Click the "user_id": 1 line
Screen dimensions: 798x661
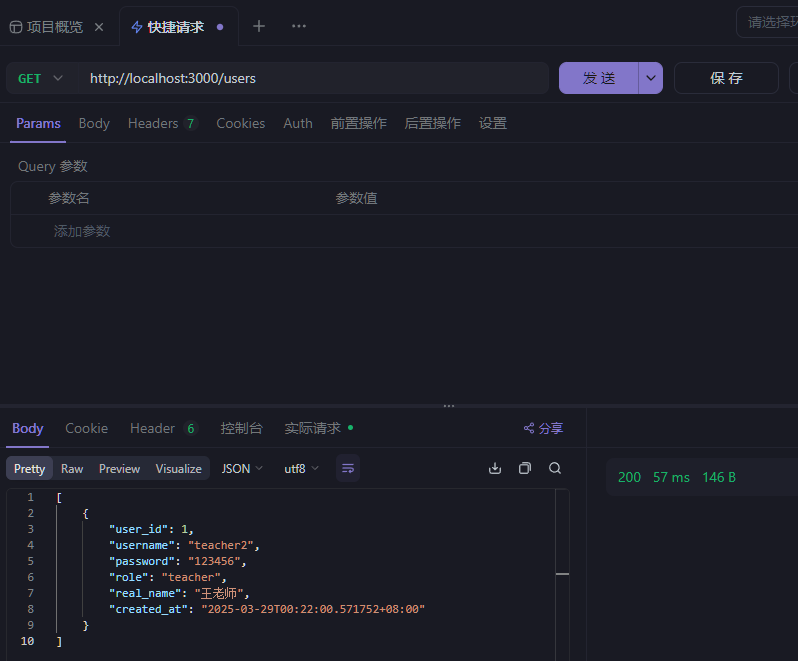click(x=151, y=529)
